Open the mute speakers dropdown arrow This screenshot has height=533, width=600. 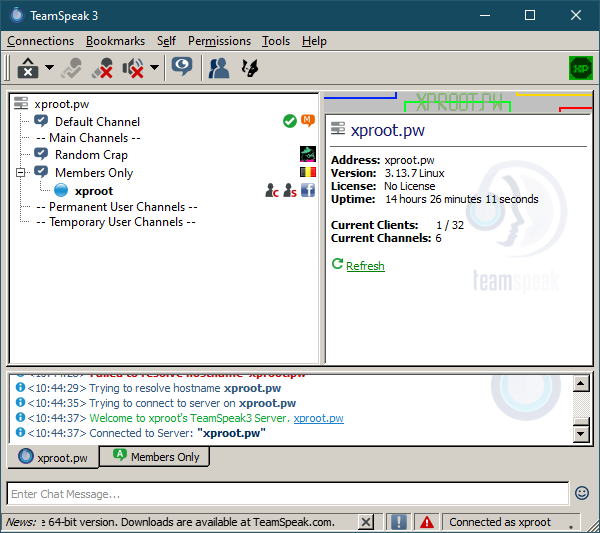tap(154, 68)
